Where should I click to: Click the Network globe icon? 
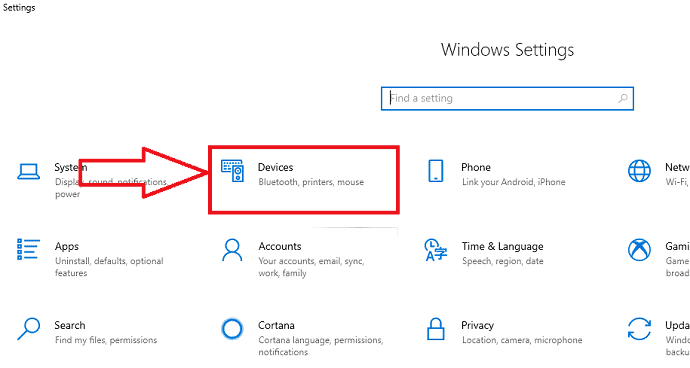tap(639, 171)
